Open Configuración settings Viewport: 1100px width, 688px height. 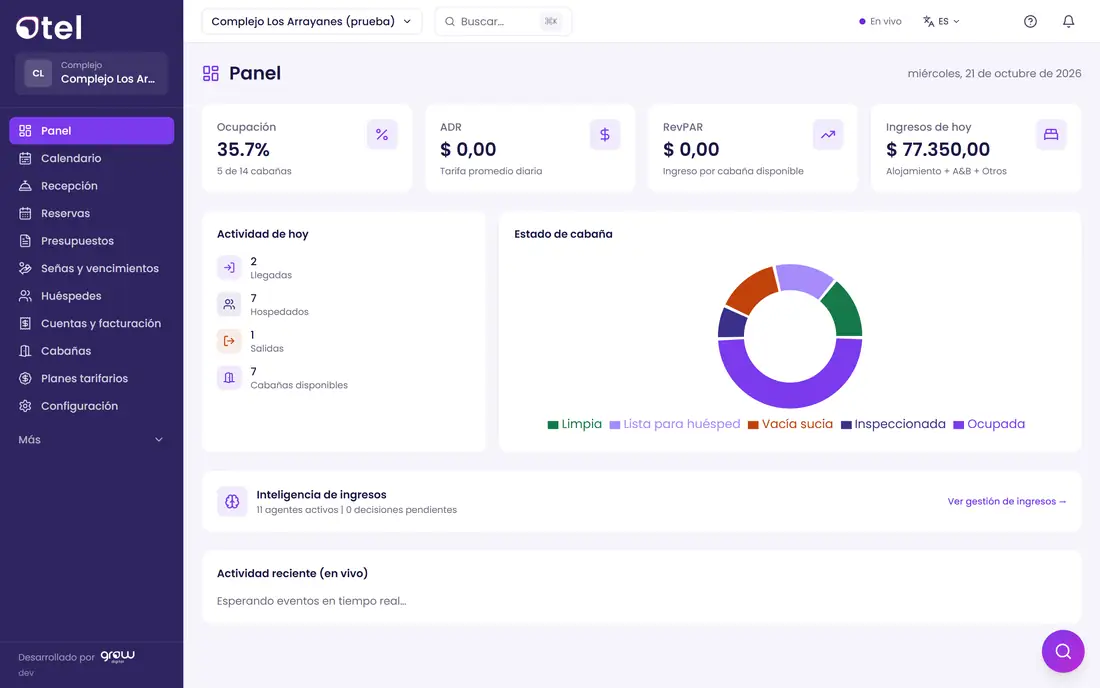pyautogui.click(x=91, y=406)
